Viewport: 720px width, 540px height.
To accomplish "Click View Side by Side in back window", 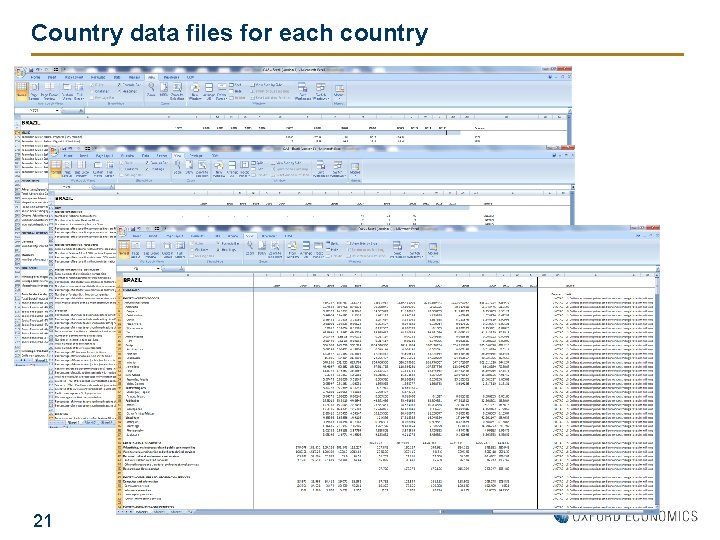I will coord(266,85).
